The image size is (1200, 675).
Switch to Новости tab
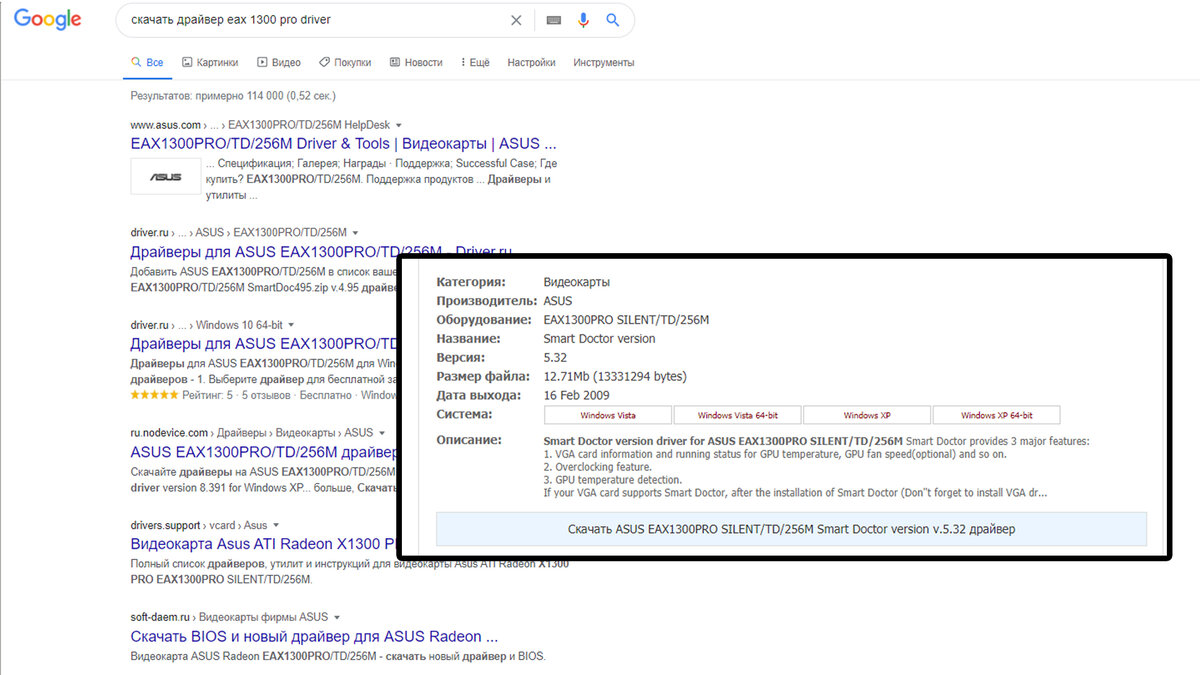click(x=416, y=62)
